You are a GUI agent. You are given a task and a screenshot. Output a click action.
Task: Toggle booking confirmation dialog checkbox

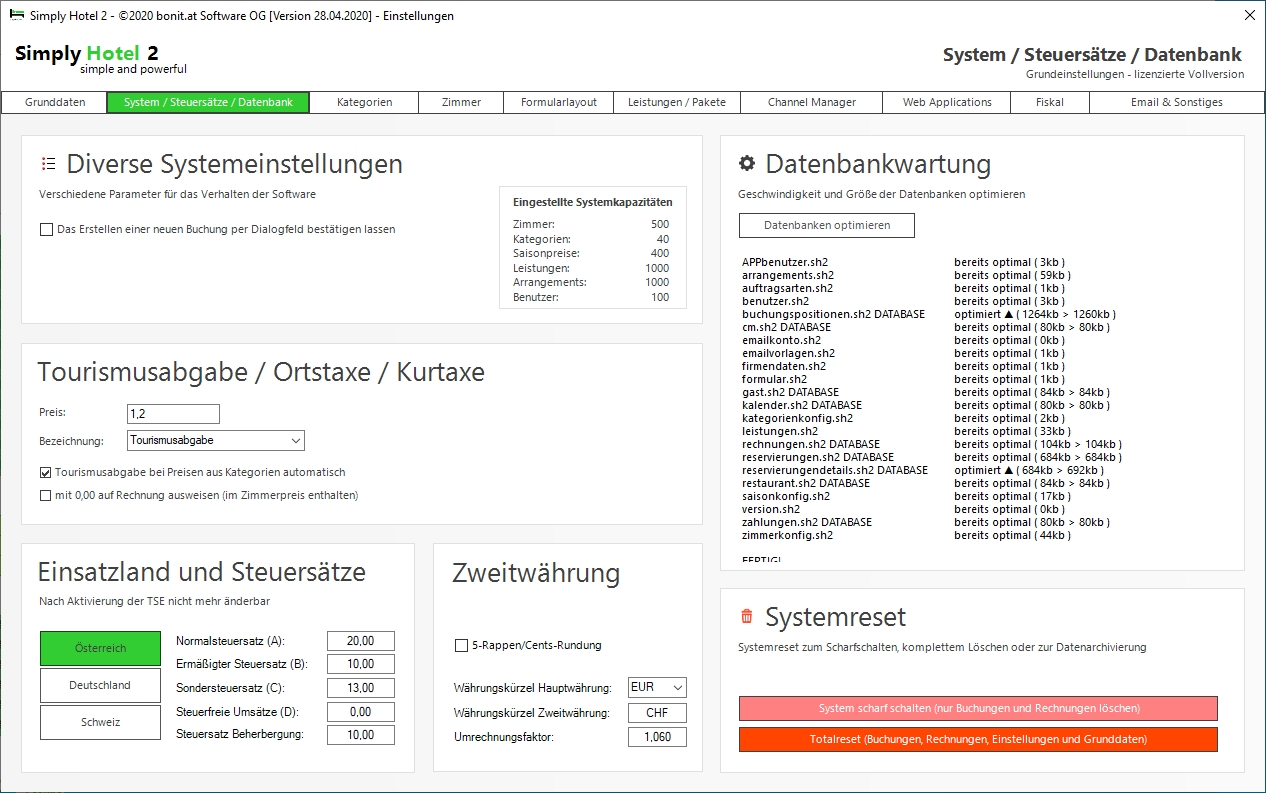(46, 229)
